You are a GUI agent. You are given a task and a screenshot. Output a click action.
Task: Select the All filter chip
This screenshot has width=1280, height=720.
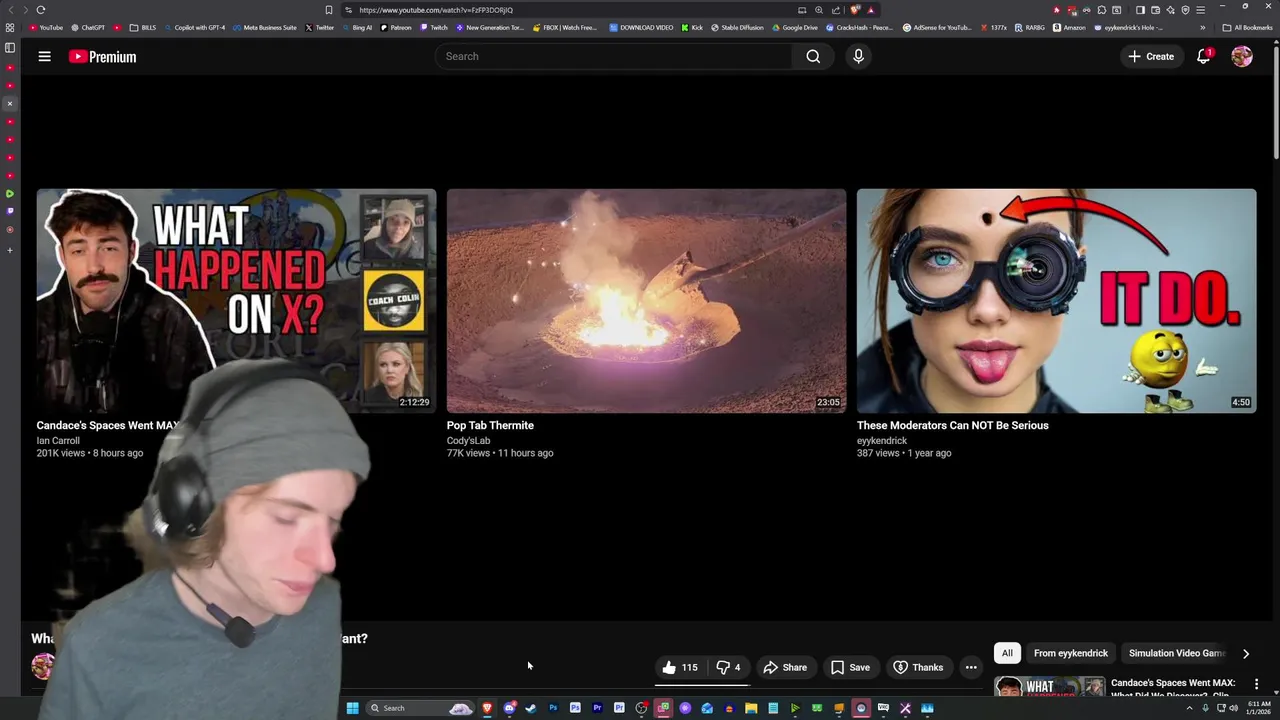[x=1007, y=653]
